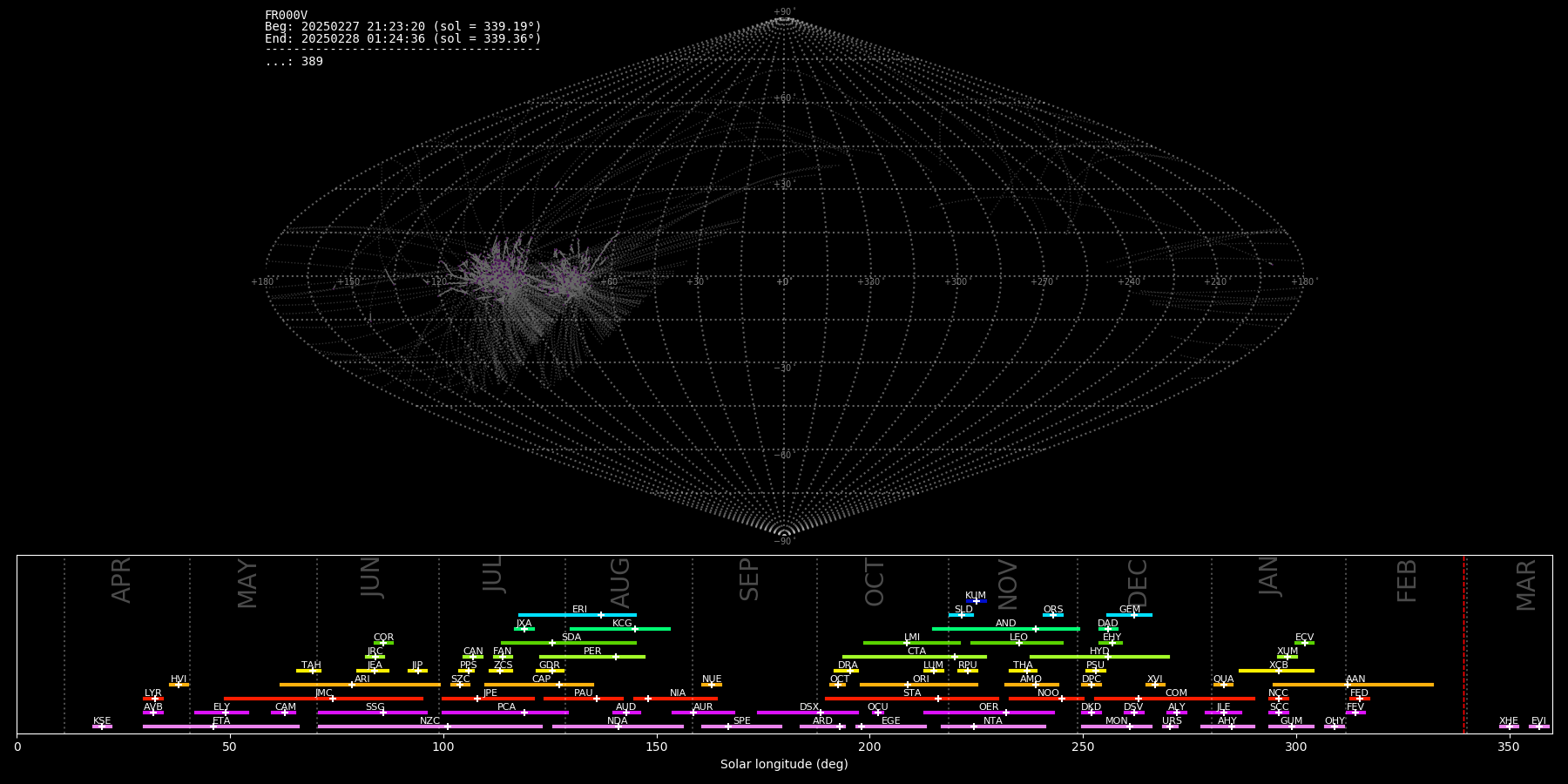The height and width of the screenshot is (784, 1568).
Task: Click the '...: 389' count text
Action: (x=294, y=62)
